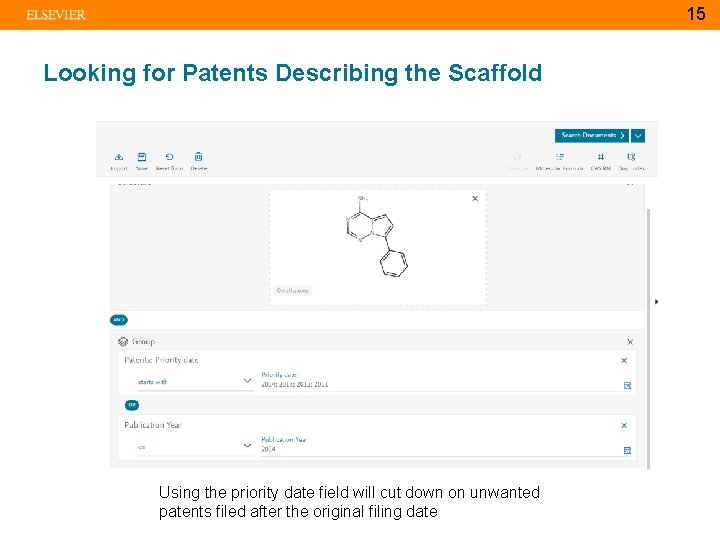Click the Import icon in toolbar
This screenshot has width=720, height=540.
119,157
